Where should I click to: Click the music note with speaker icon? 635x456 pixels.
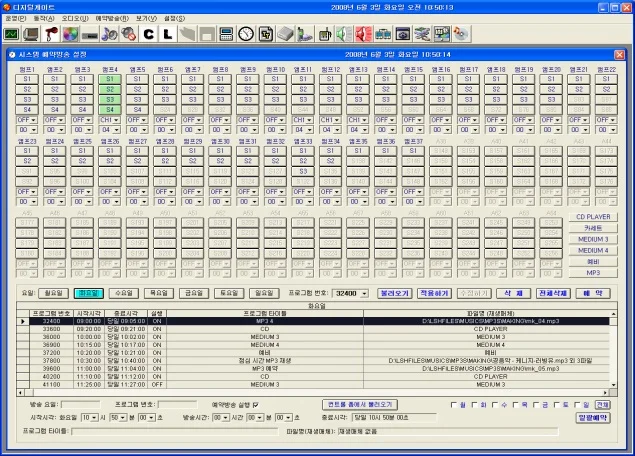[x=109, y=34]
